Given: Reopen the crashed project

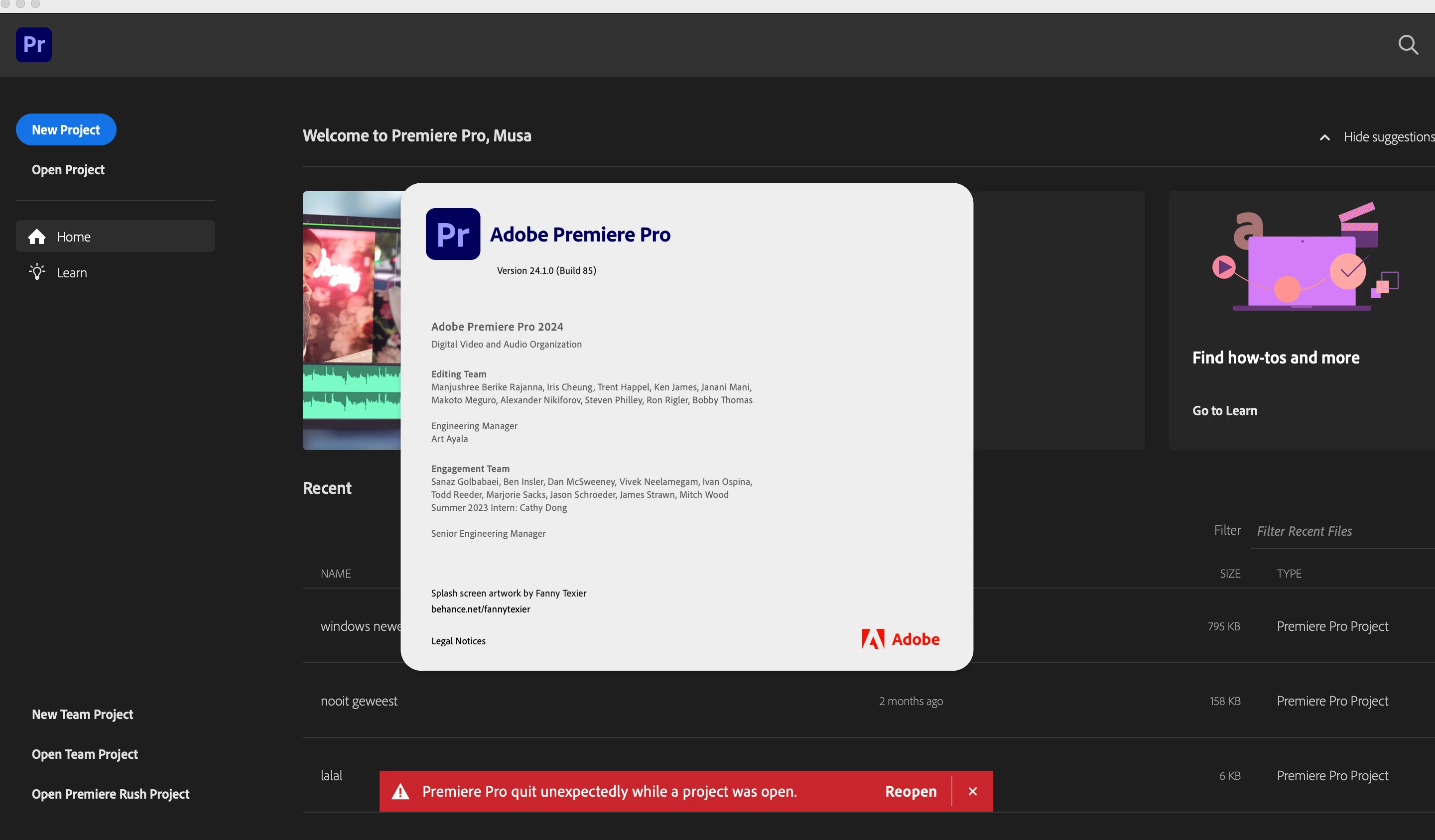Looking at the screenshot, I should pos(910,792).
